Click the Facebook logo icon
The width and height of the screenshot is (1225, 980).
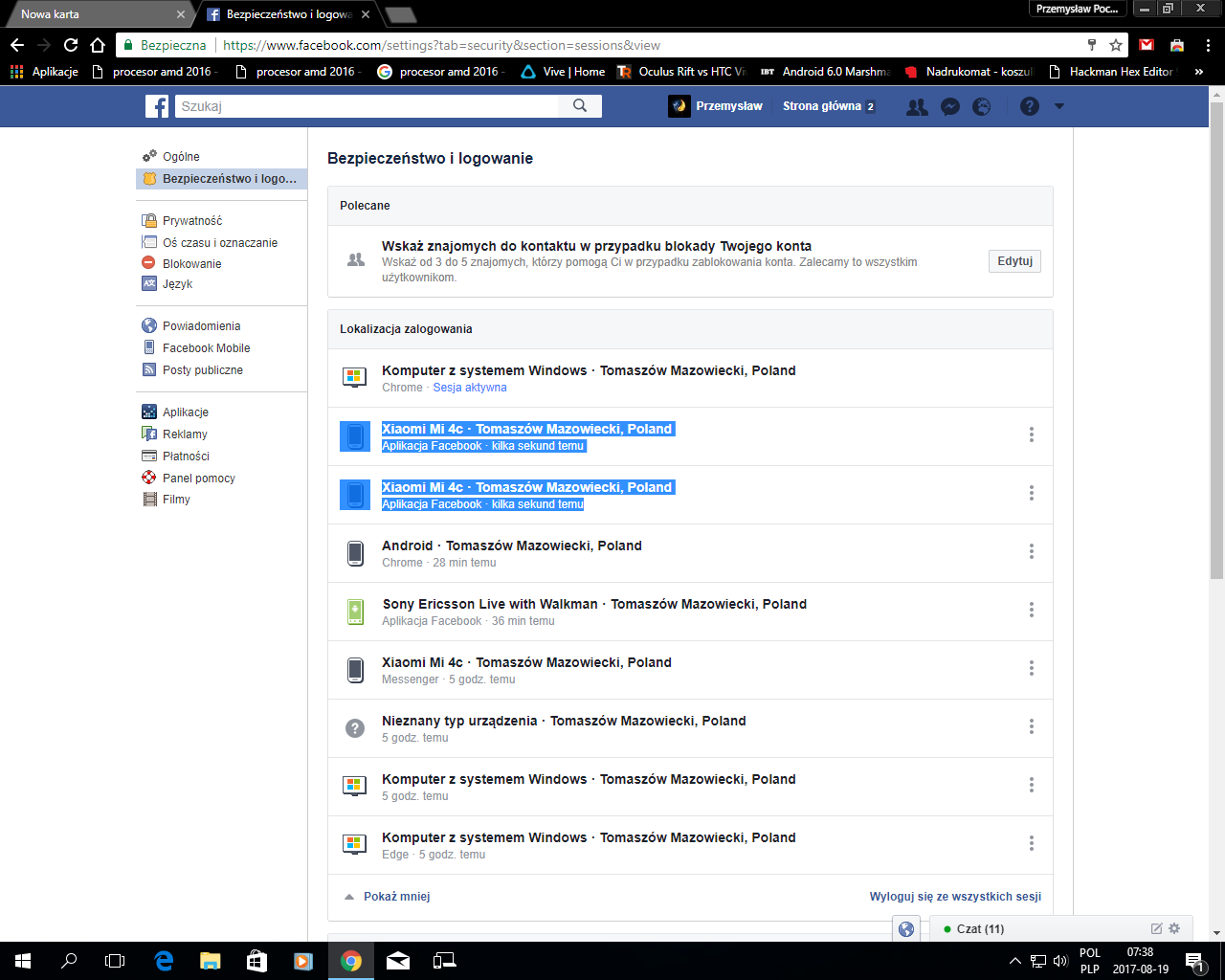pyautogui.click(x=157, y=106)
